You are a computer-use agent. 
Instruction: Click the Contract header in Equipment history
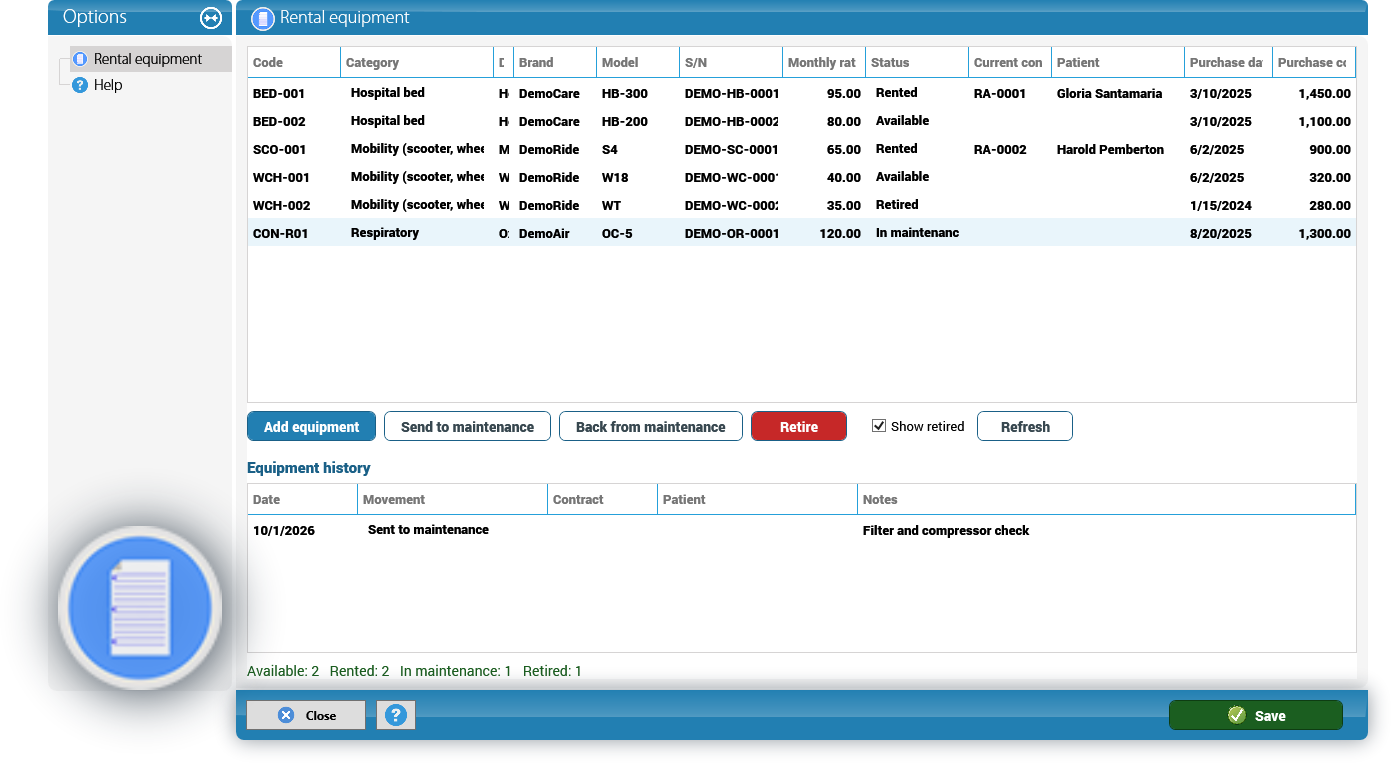(x=602, y=499)
